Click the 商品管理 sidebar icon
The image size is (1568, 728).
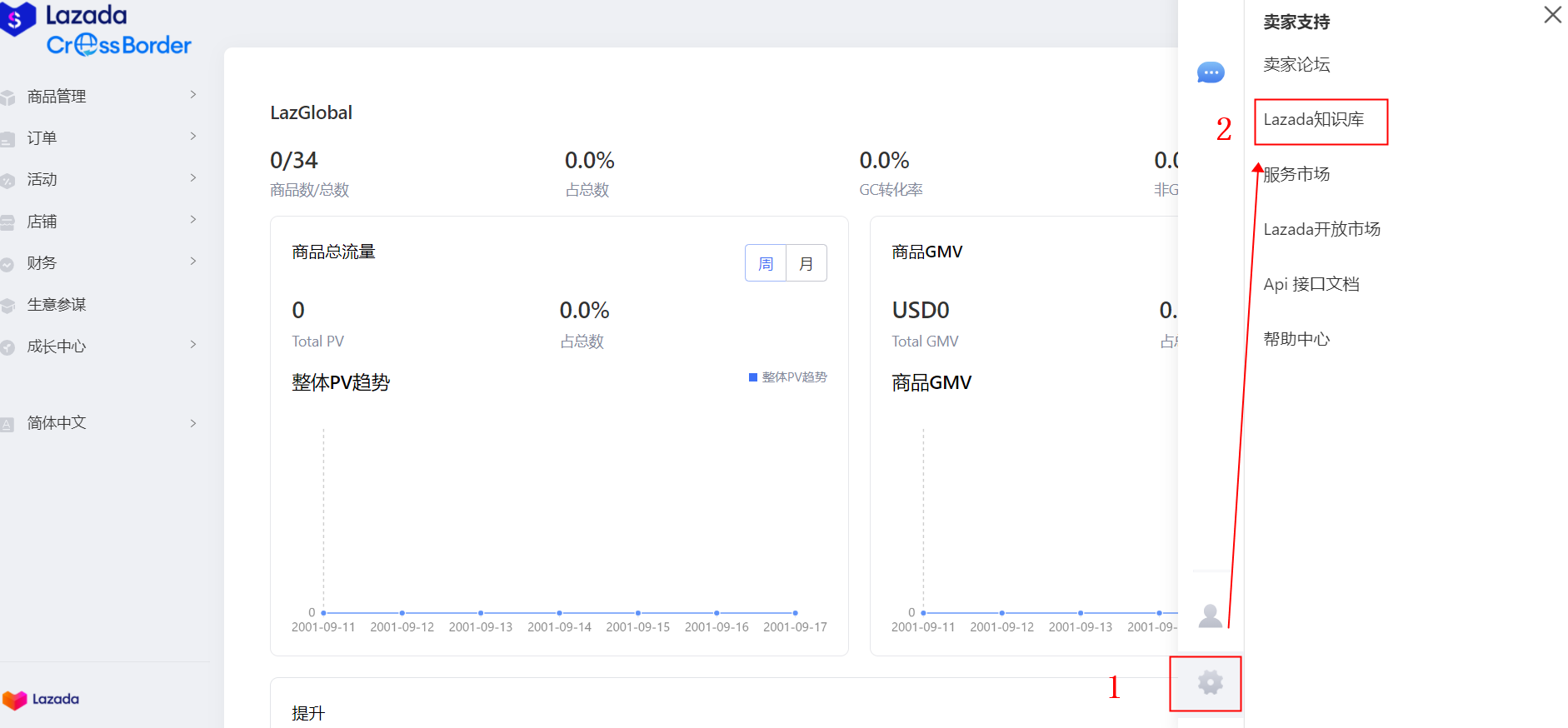[7, 97]
